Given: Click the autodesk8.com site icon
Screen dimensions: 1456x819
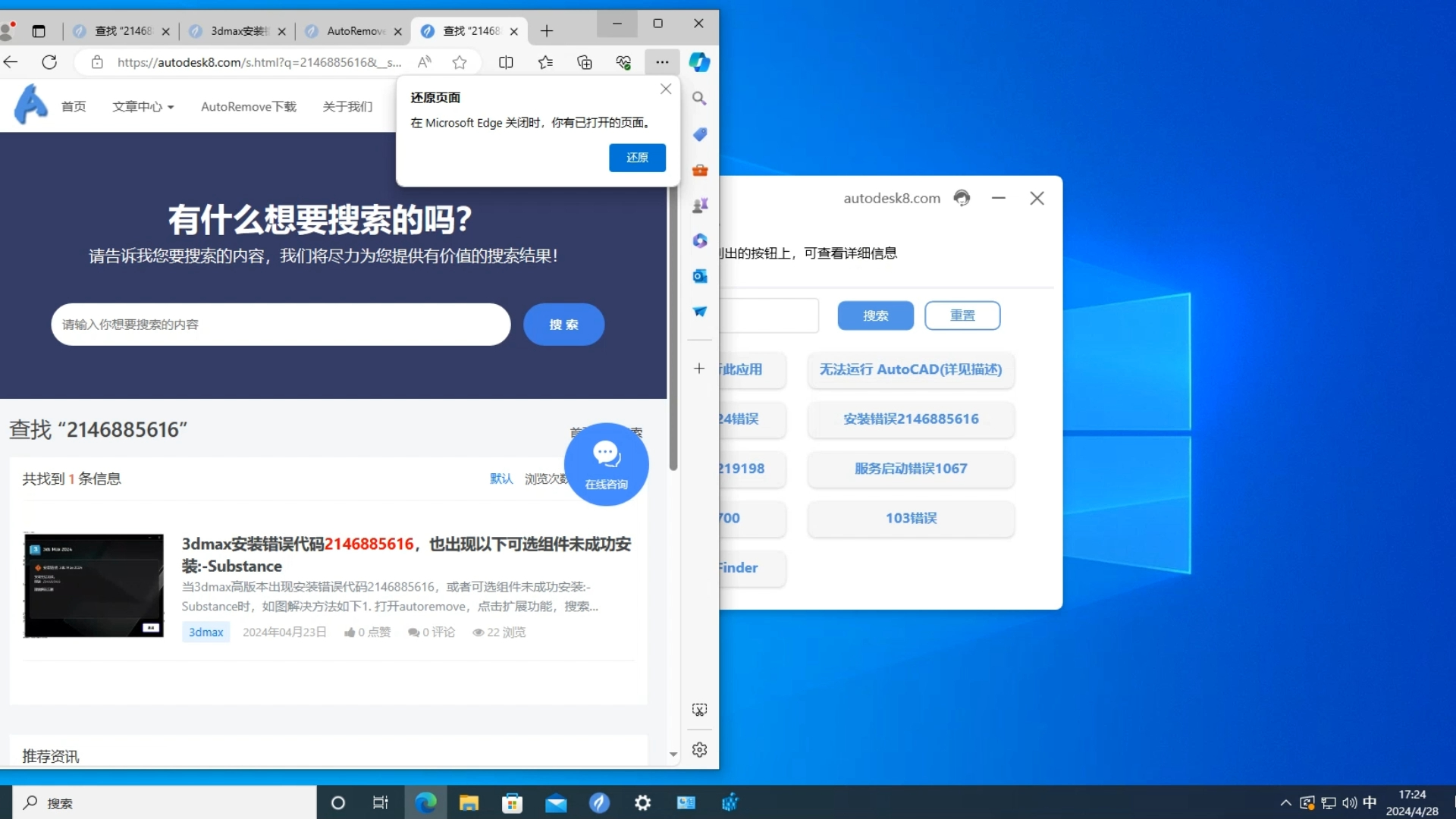Looking at the screenshot, I should click(959, 198).
